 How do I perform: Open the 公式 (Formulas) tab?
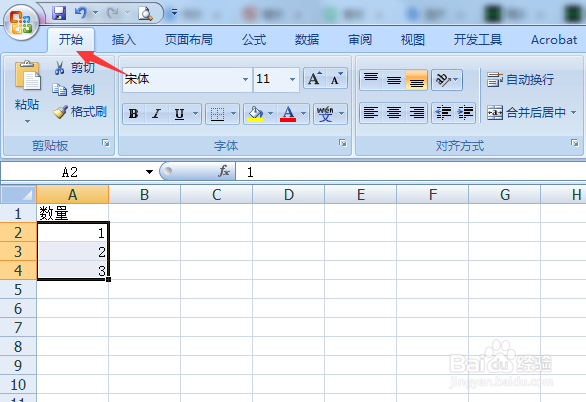point(254,40)
